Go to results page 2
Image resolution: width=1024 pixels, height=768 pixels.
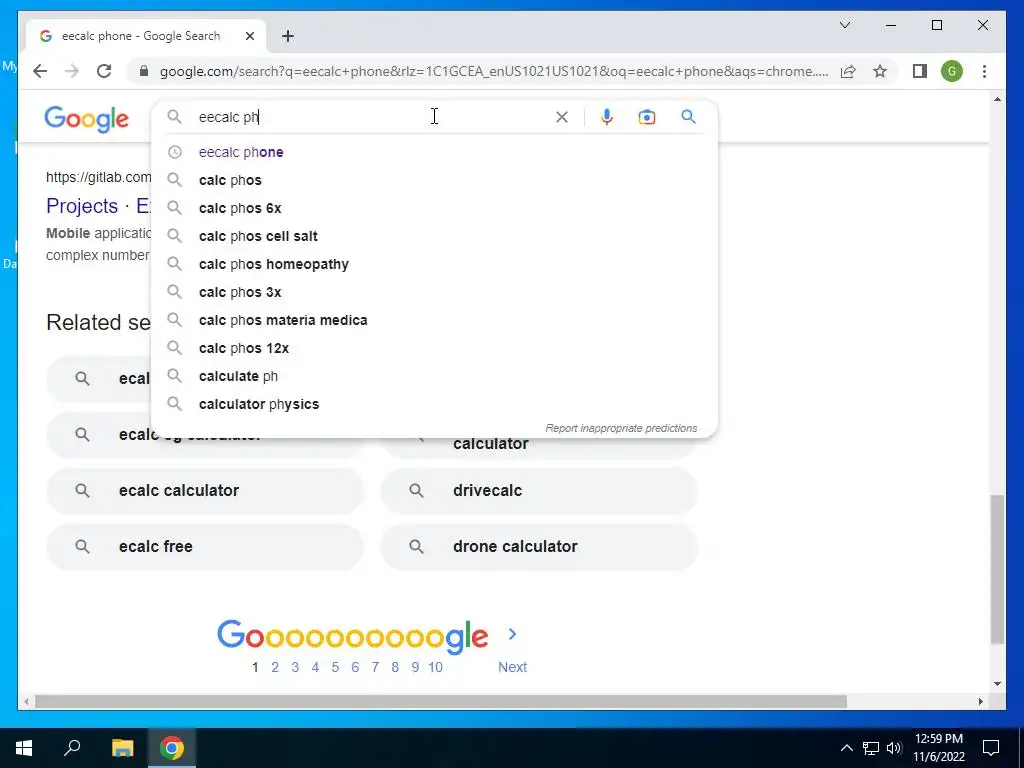coord(275,667)
